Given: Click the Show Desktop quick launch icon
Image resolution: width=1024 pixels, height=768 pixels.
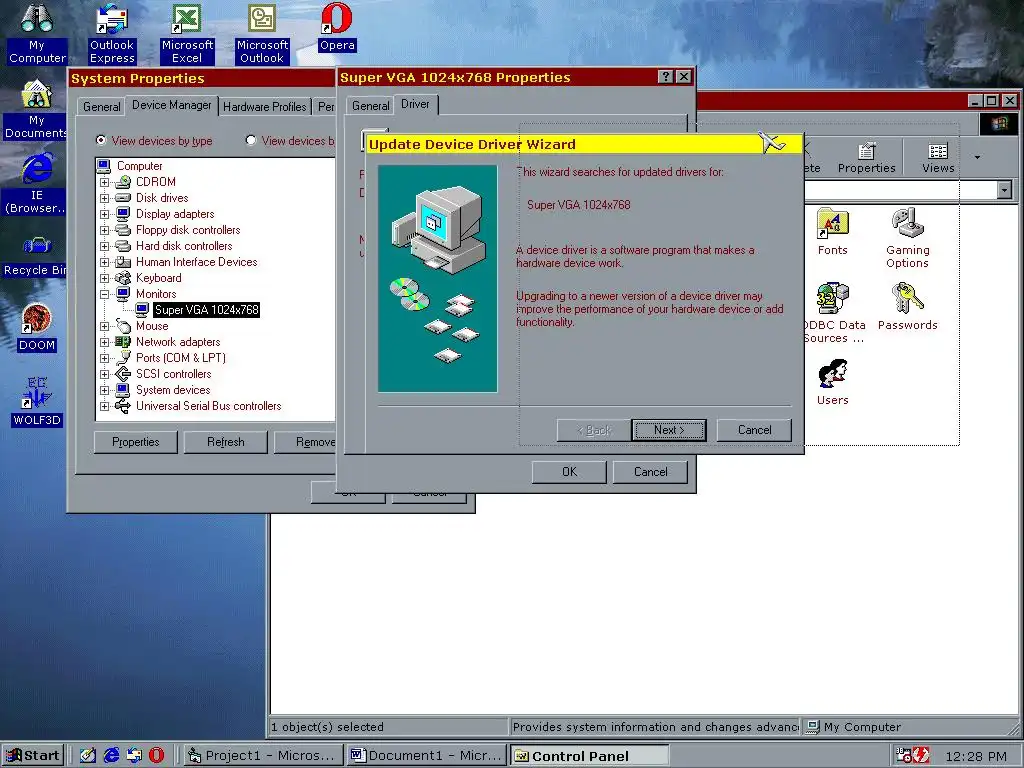Looking at the screenshot, I should (x=88, y=755).
